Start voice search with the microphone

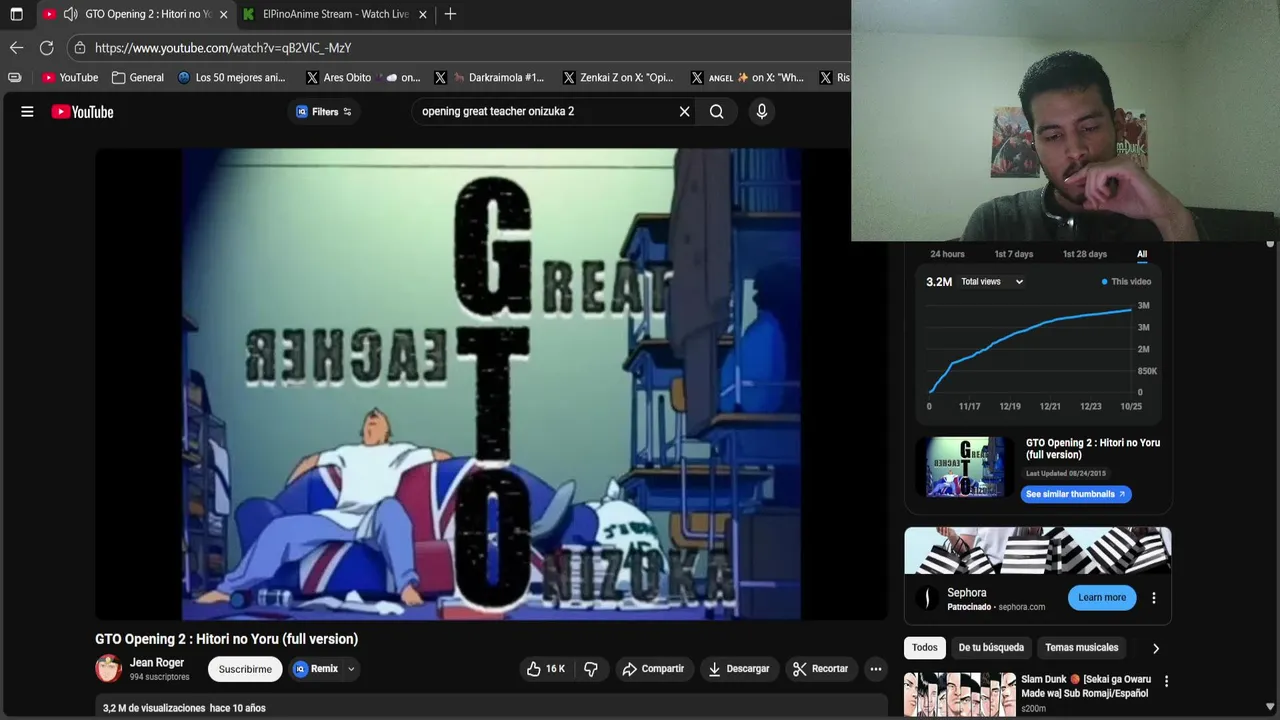tap(762, 112)
